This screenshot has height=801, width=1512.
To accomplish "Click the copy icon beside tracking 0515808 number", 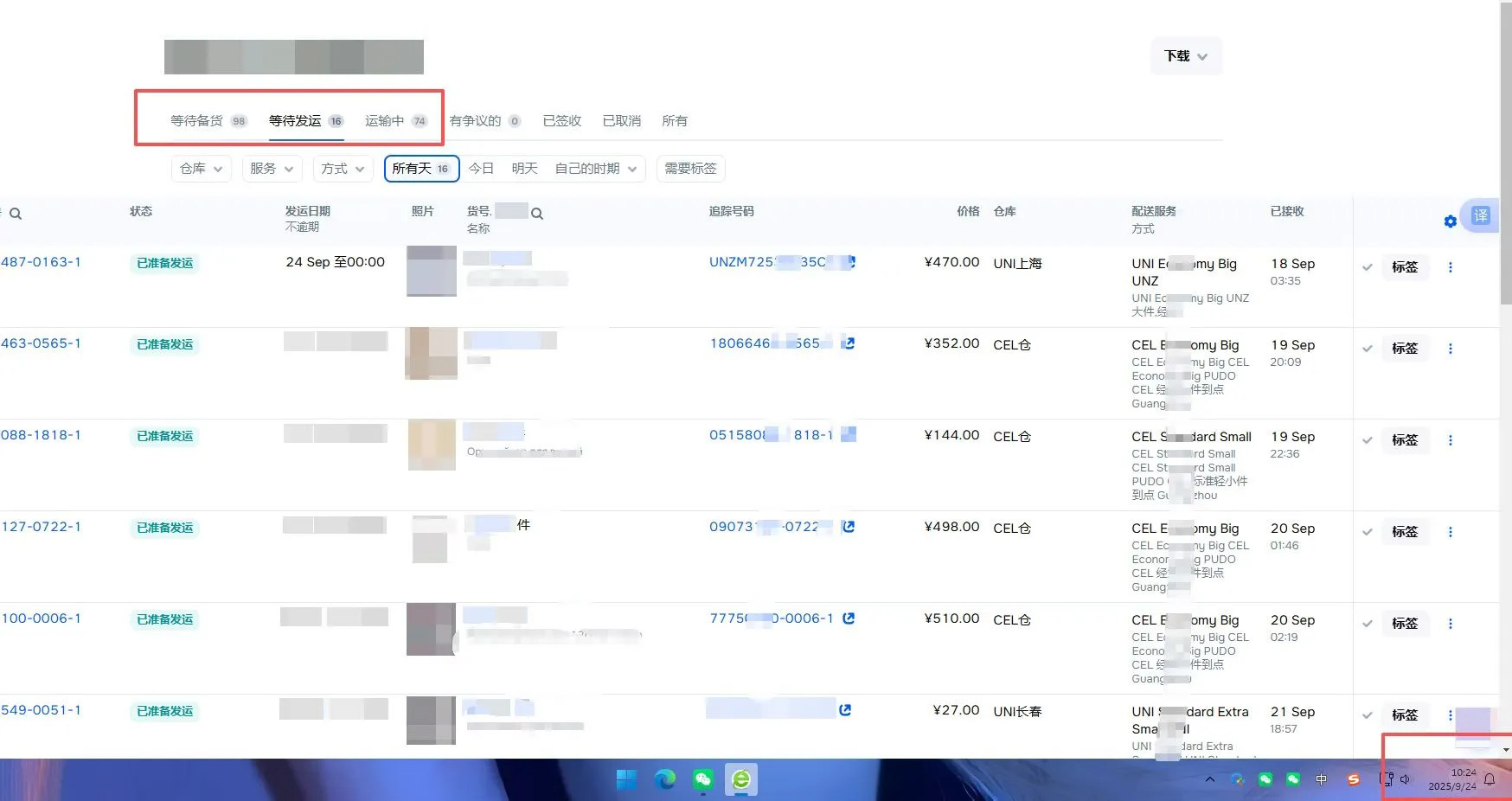I will (x=849, y=435).
